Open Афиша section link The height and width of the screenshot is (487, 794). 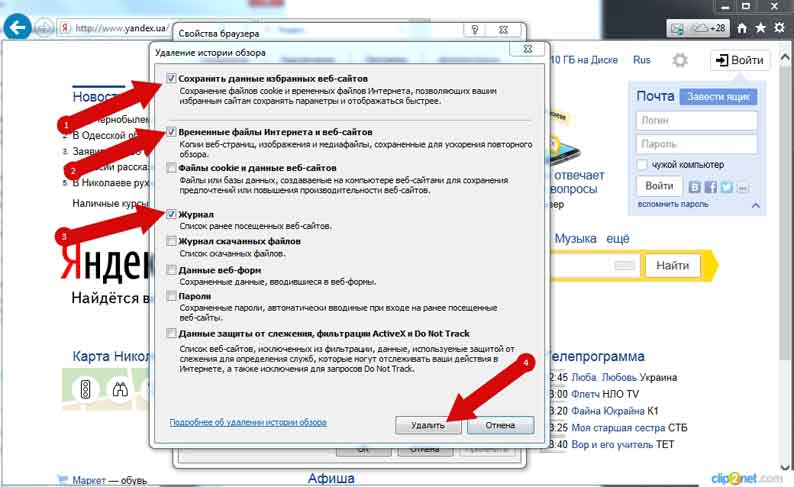pyautogui.click(x=331, y=478)
